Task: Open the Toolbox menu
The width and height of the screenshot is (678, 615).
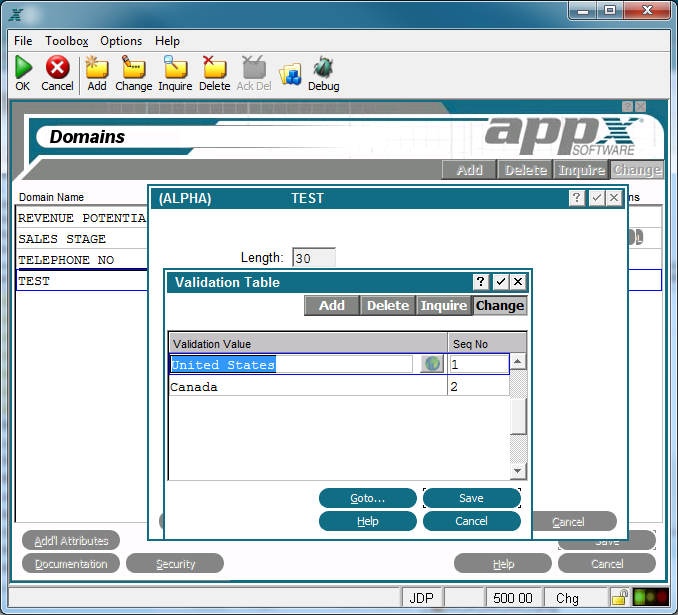Action: [67, 41]
